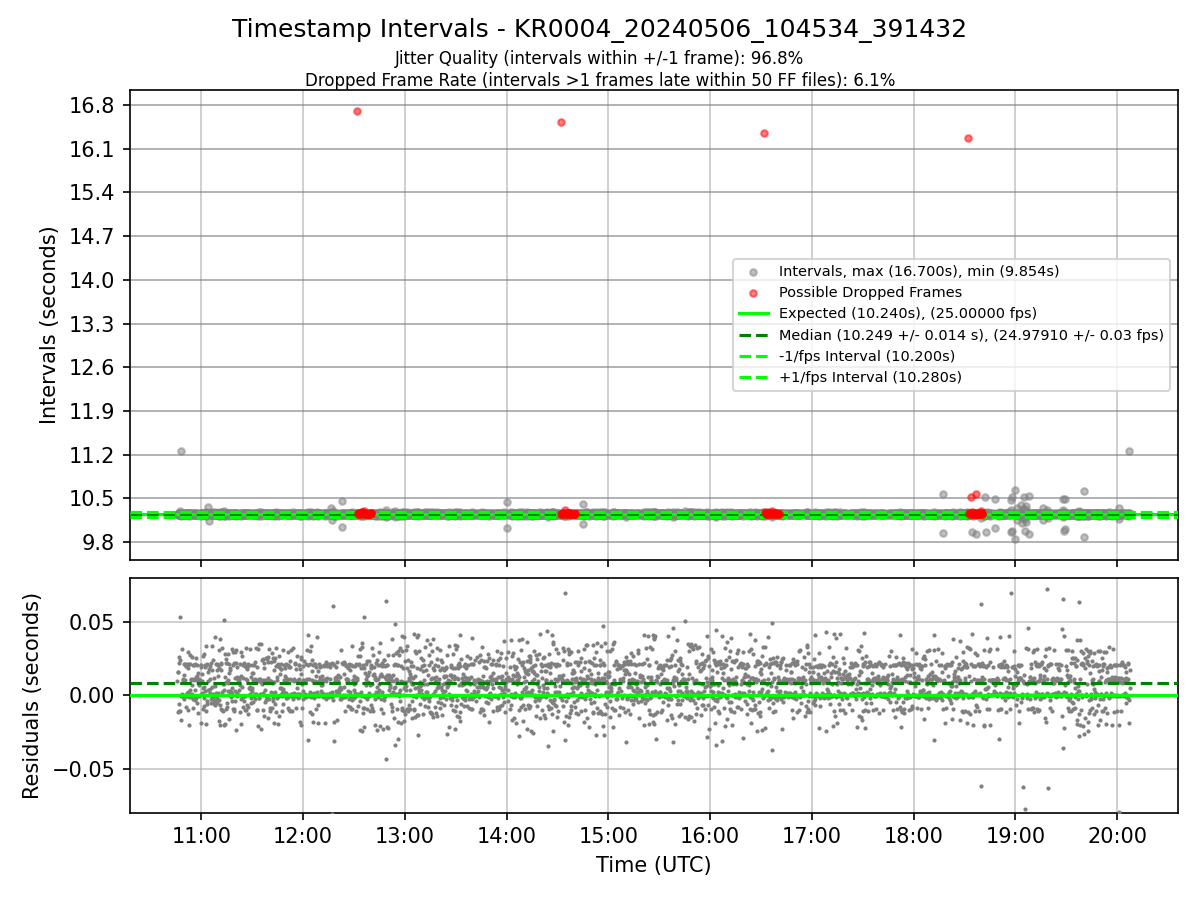This screenshot has width=1200, height=900.
Task: Click the 17:00 time tick label
Action: coord(812,835)
